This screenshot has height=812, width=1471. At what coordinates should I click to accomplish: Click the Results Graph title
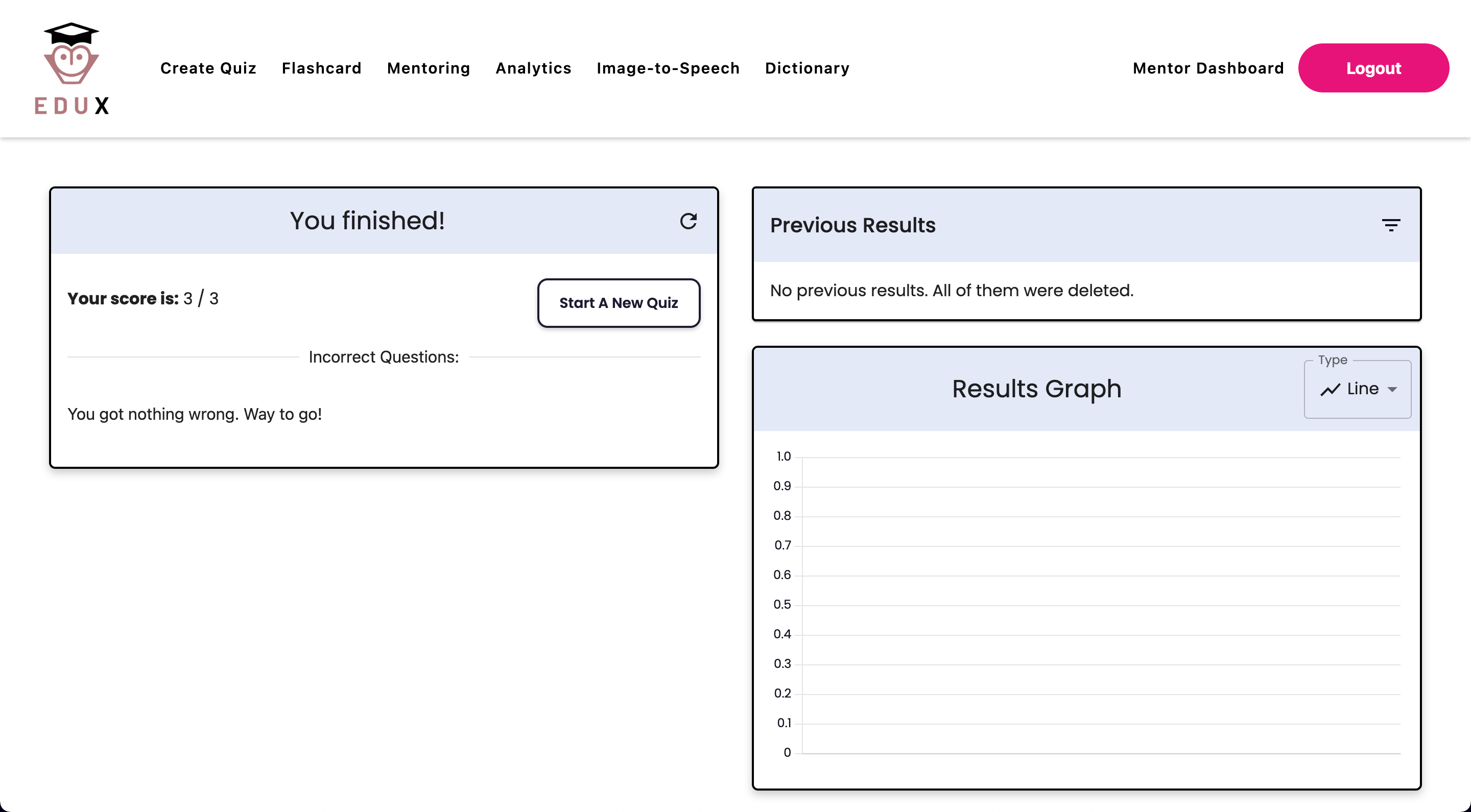tap(1036, 389)
